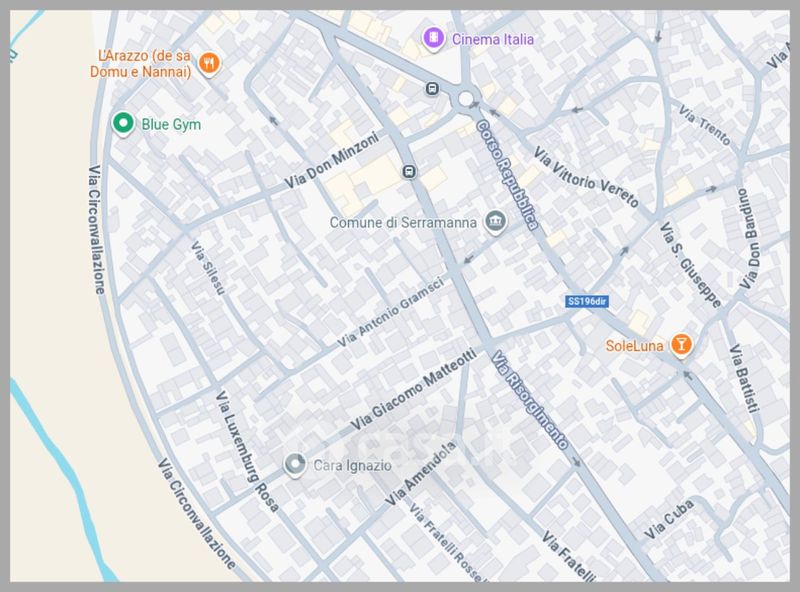This screenshot has height=592, width=800.
Task: Click the green Blue Gym marker
Action: pos(123,123)
